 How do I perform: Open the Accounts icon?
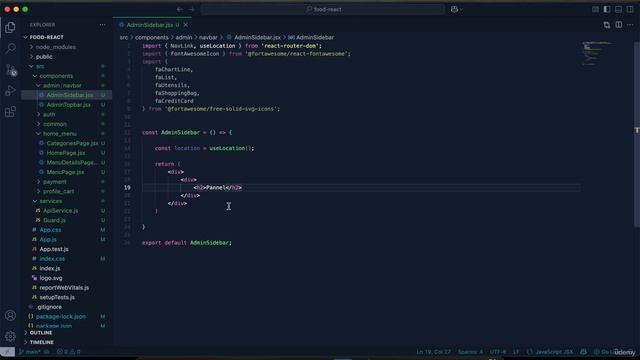10,315
